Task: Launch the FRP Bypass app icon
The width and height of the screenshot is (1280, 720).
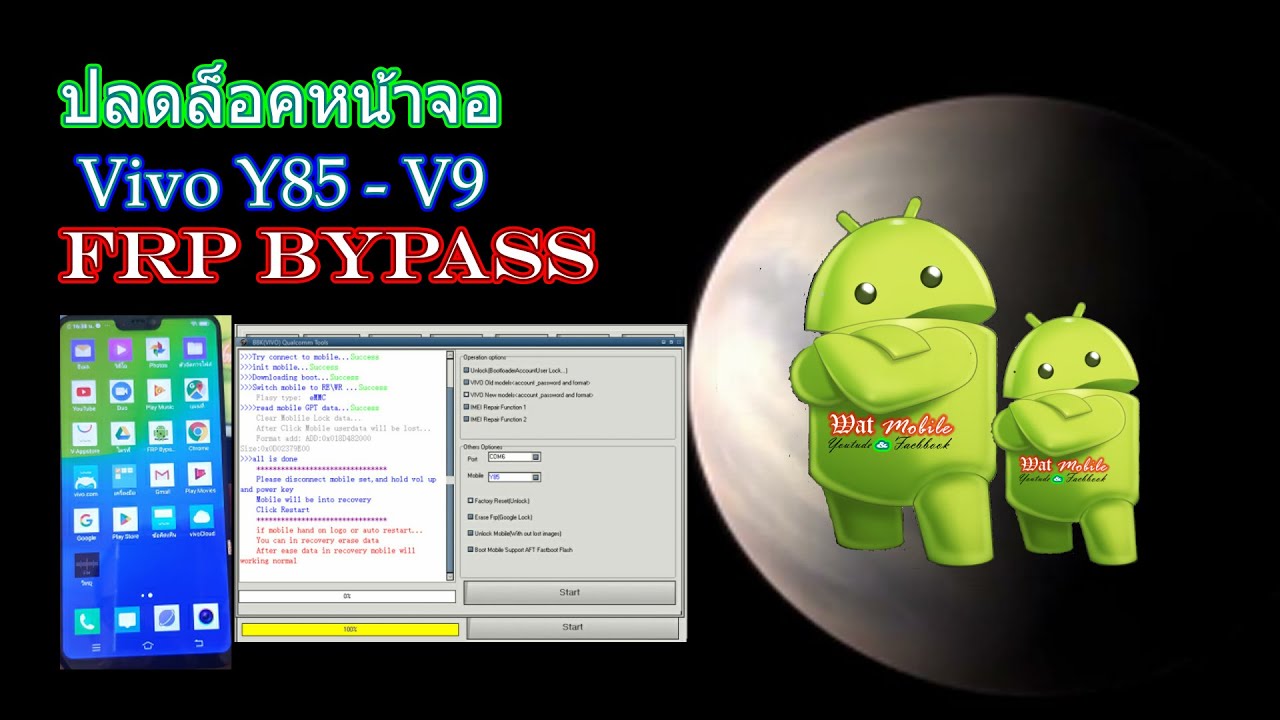Action: pos(160,434)
